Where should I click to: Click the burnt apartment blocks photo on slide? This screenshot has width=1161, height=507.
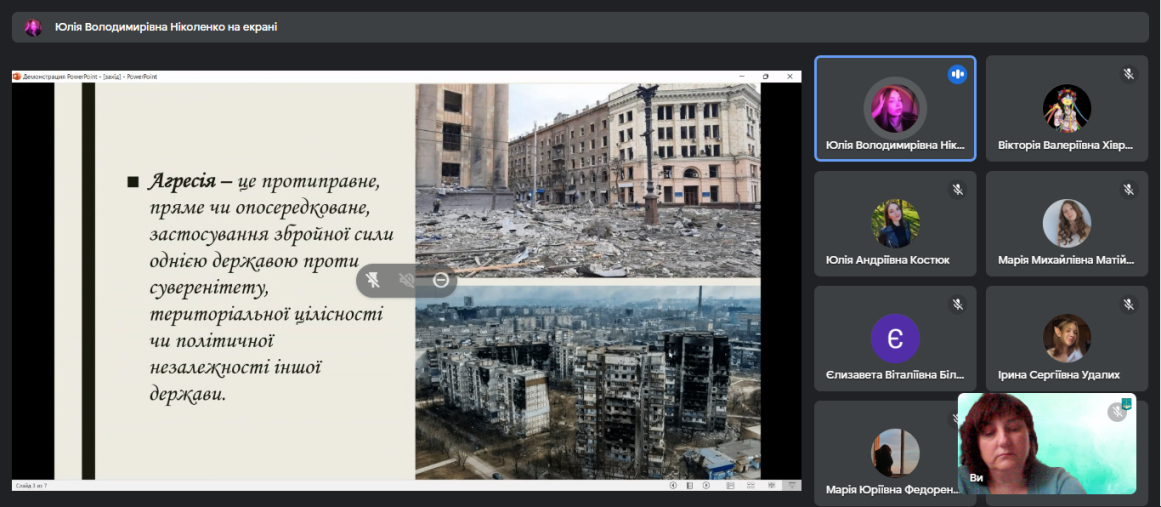click(x=588, y=383)
